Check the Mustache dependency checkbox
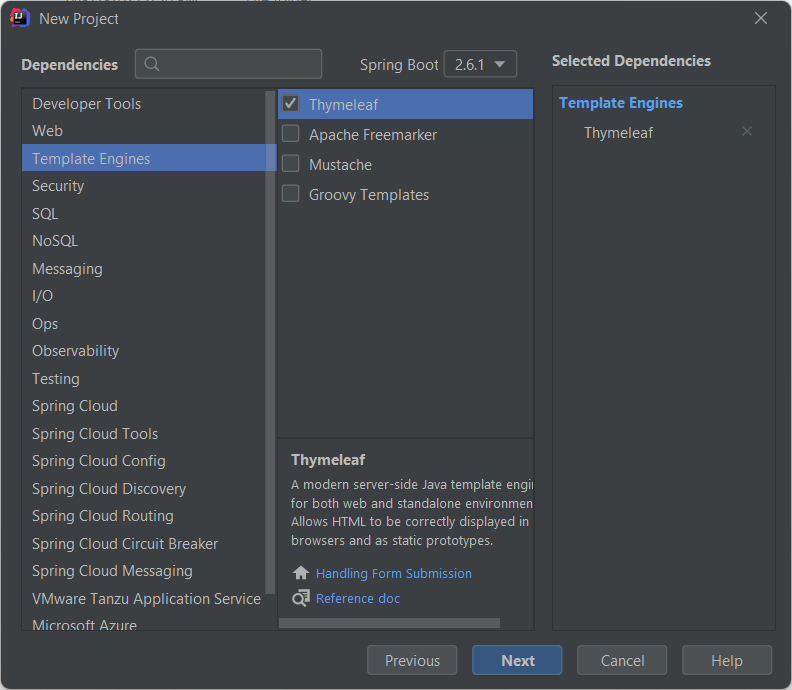Viewport: 792px width, 690px height. click(x=291, y=164)
